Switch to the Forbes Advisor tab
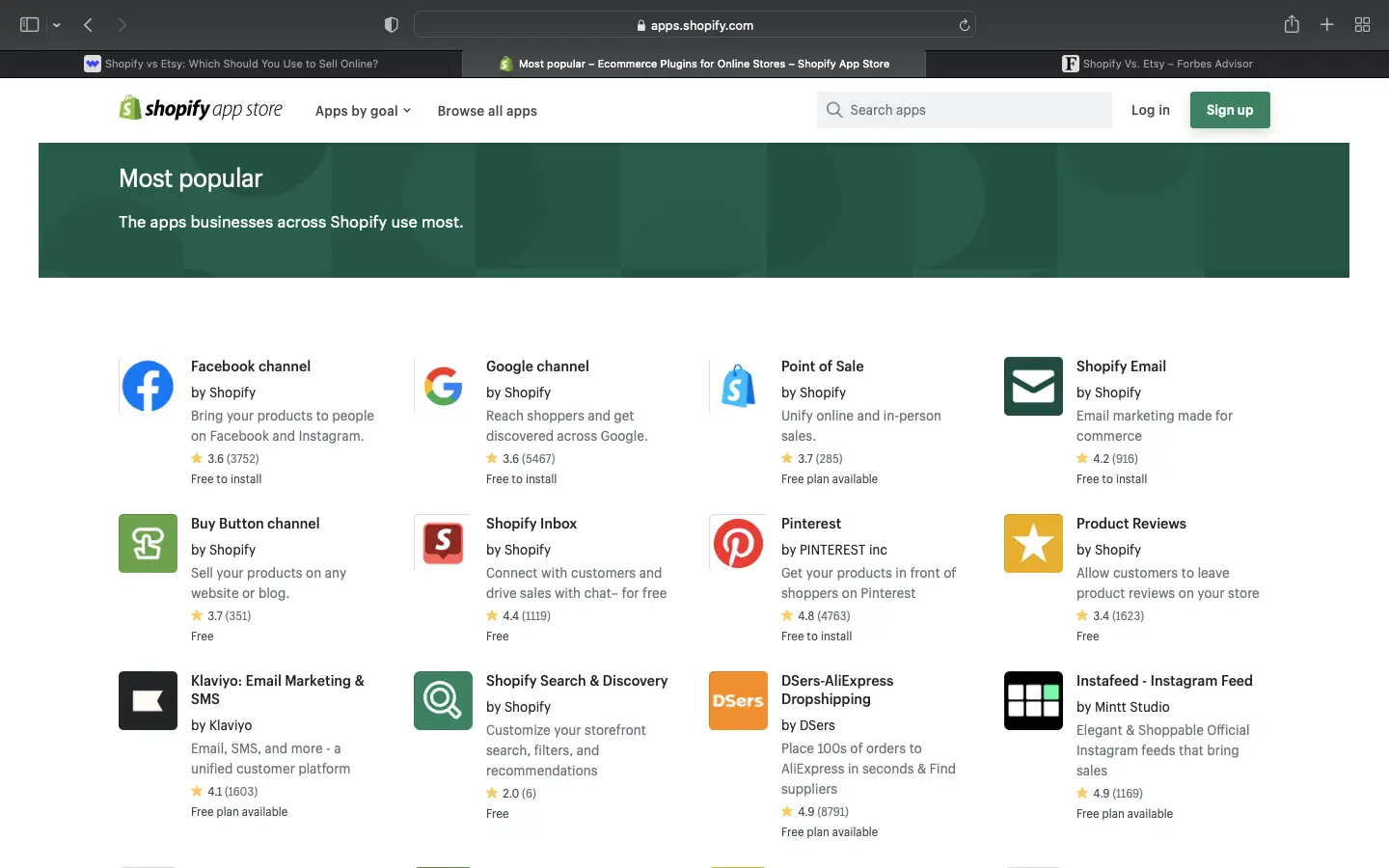The image size is (1389, 868). pyautogui.click(x=1157, y=64)
